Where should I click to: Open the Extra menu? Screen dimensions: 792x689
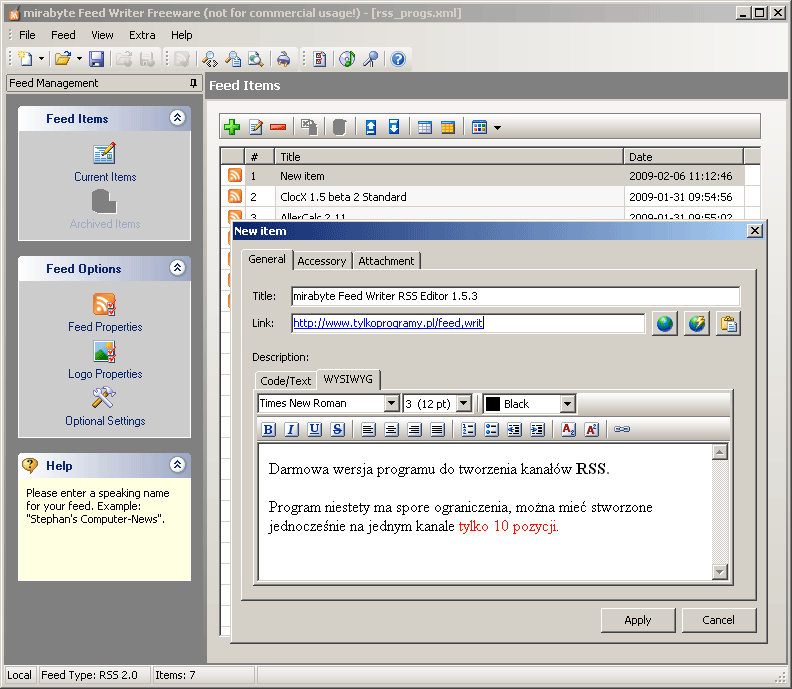click(x=142, y=35)
